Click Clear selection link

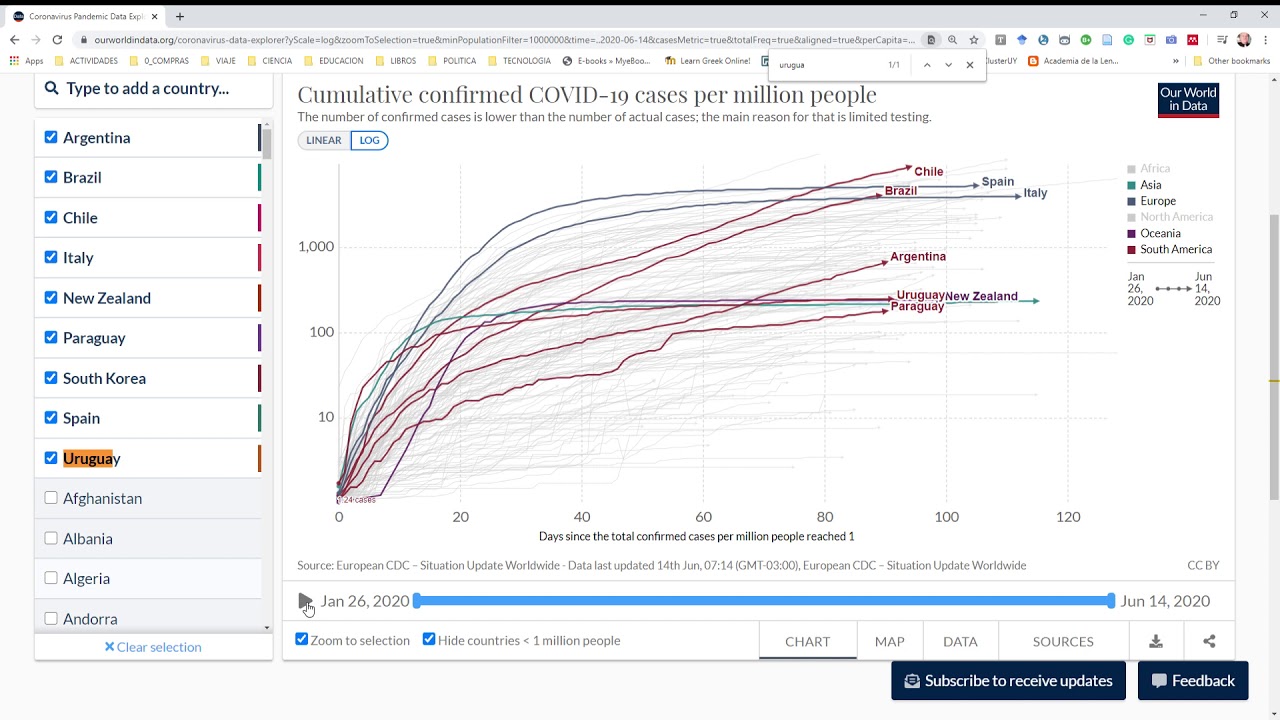(153, 647)
